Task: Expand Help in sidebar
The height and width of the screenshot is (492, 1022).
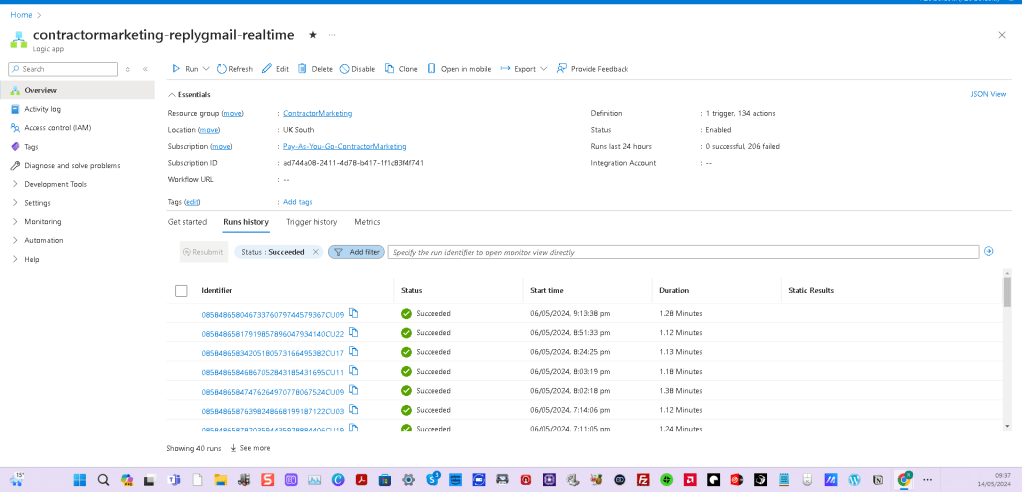Action: pos(31,259)
